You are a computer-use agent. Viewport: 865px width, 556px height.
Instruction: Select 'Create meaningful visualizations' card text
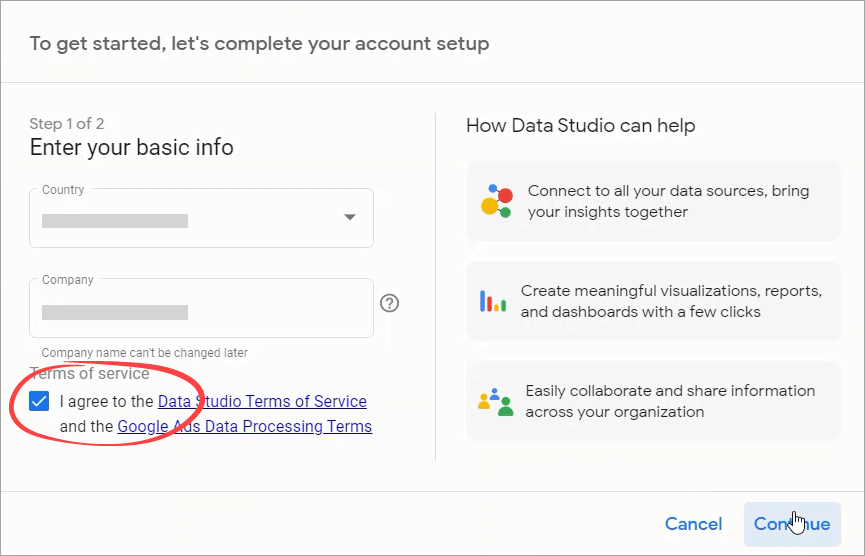pyautogui.click(x=671, y=301)
